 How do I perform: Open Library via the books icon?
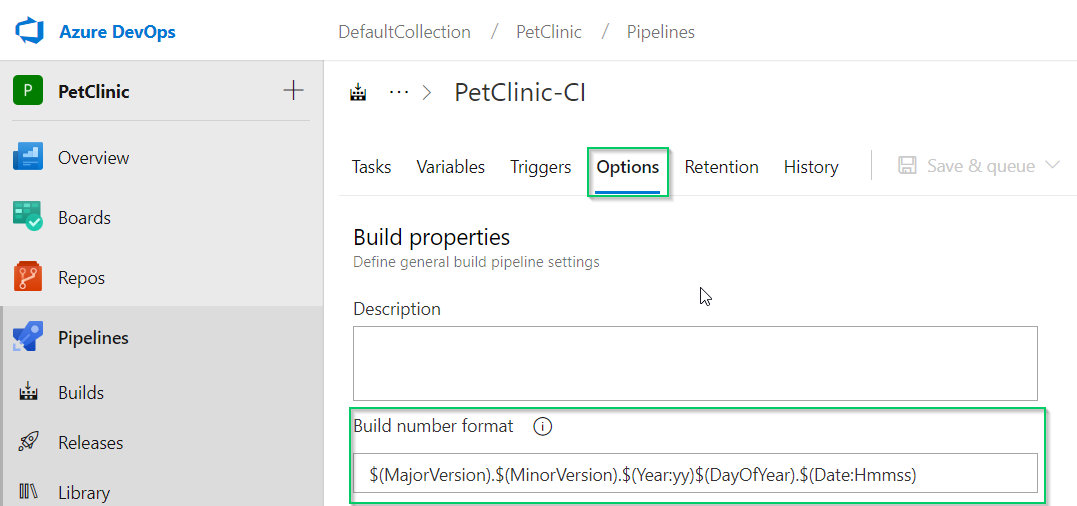tap(29, 492)
